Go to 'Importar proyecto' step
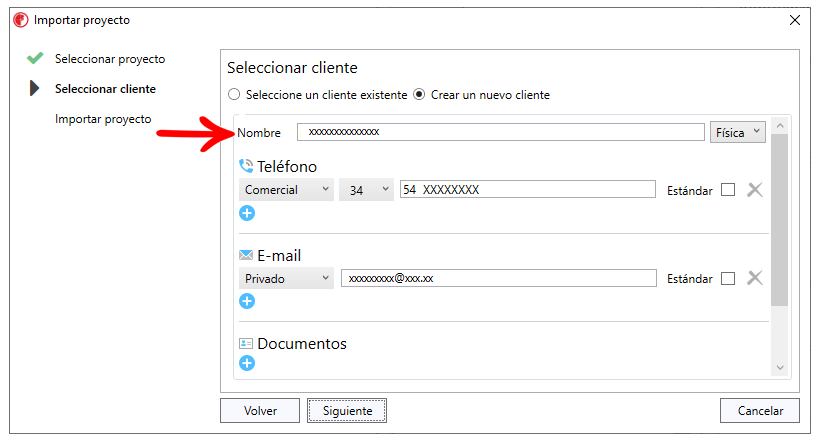Viewport: 813px width, 437px height. (x=103, y=119)
